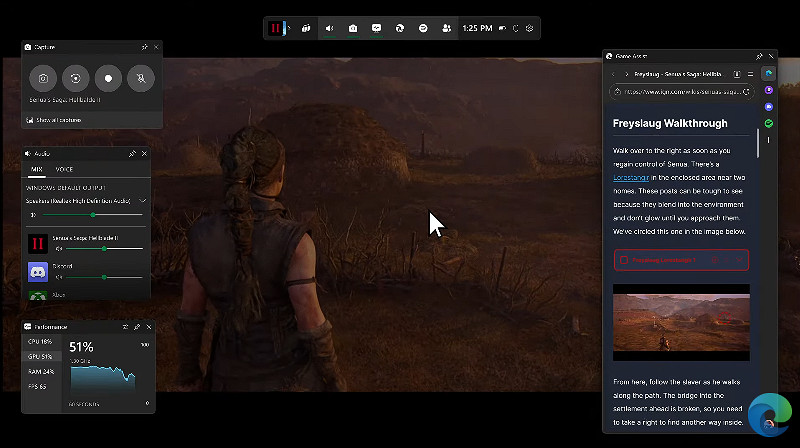The image size is (800, 448).
Task: Record the last 30 seconds
Action: coord(75,78)
